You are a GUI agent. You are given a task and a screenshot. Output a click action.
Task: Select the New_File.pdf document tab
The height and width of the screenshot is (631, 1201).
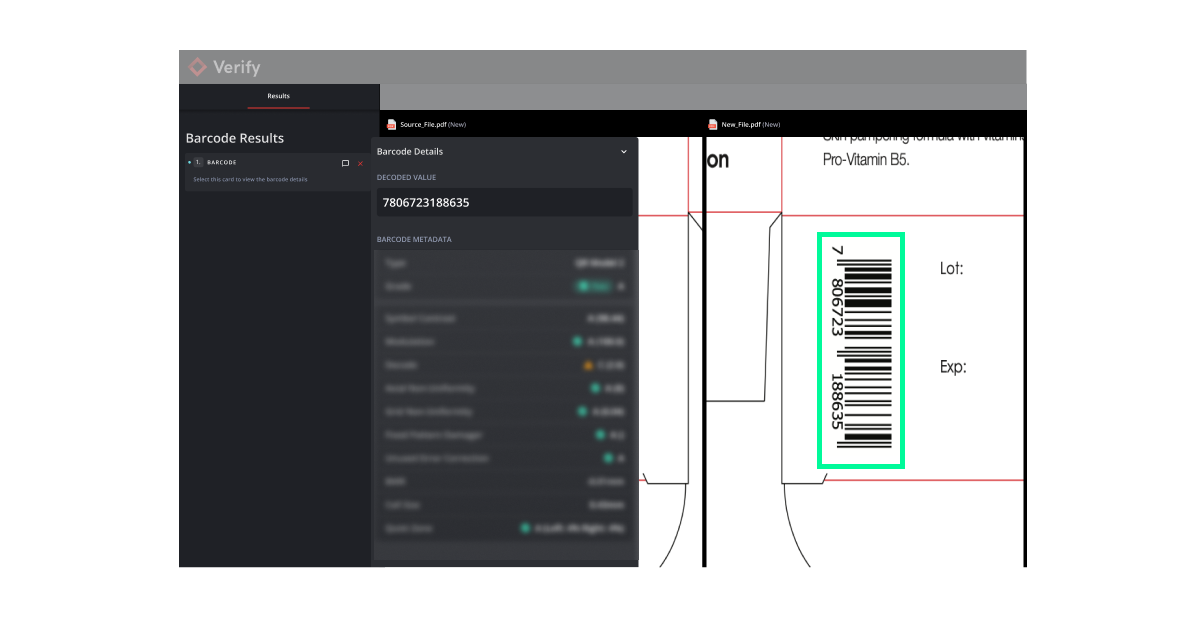744,124
